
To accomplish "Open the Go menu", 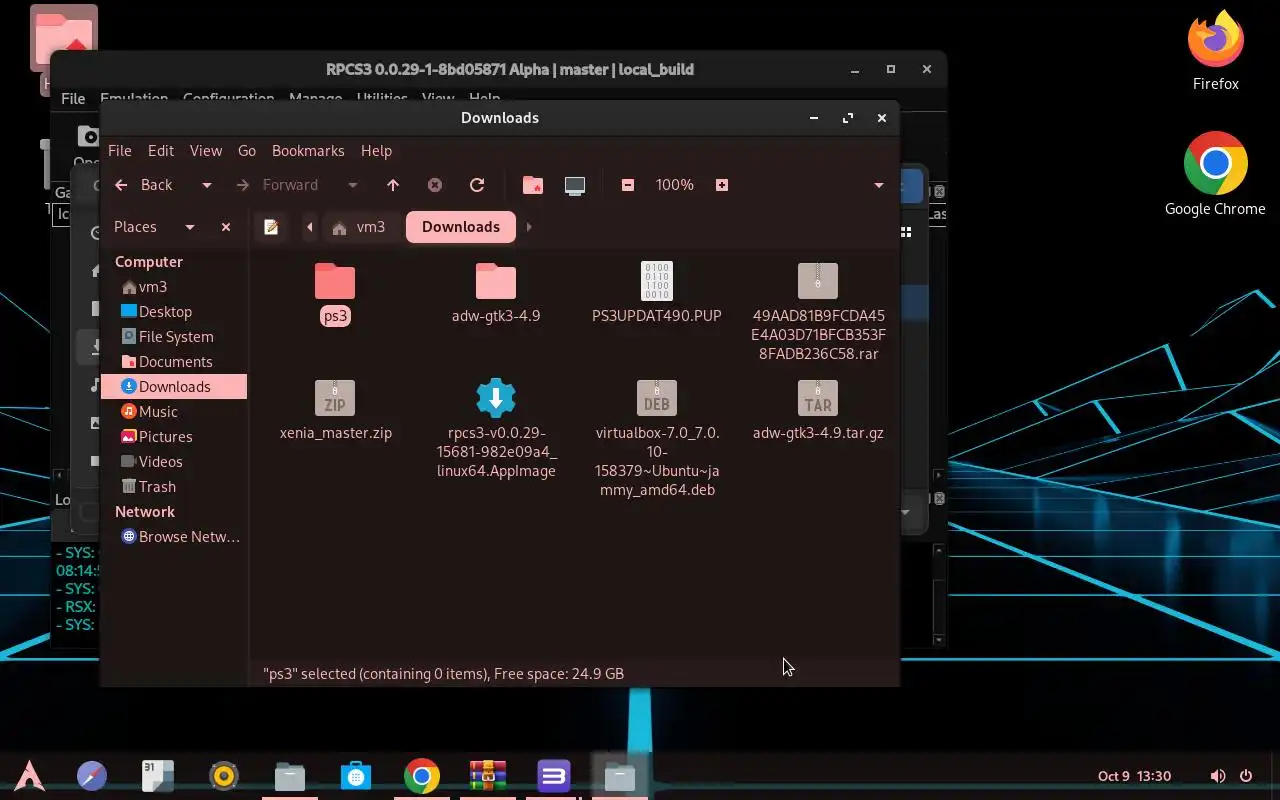I will click(247, 151).
